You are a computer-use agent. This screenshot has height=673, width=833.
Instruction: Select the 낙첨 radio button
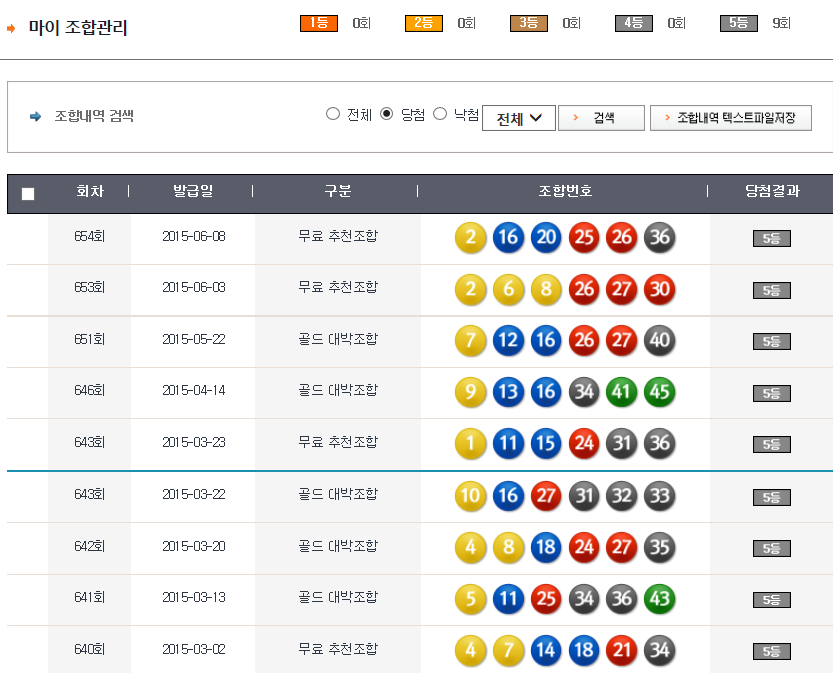click(x=440, y=114)
